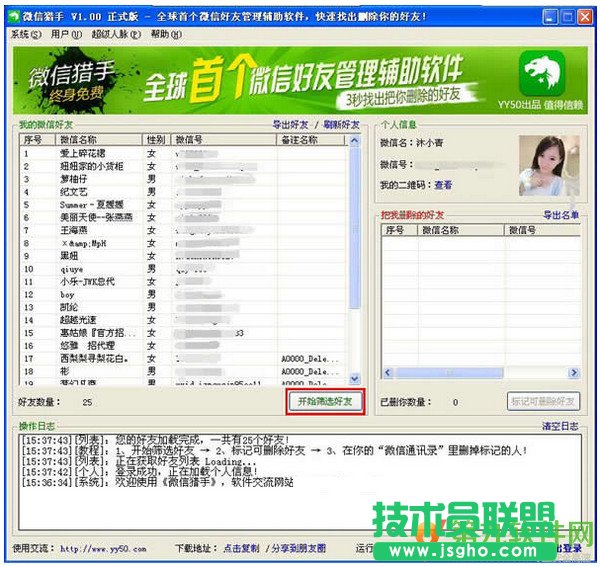Sort friend list by 序号 column header
This screenshot has width=600, height=567.
click(37, 140)
